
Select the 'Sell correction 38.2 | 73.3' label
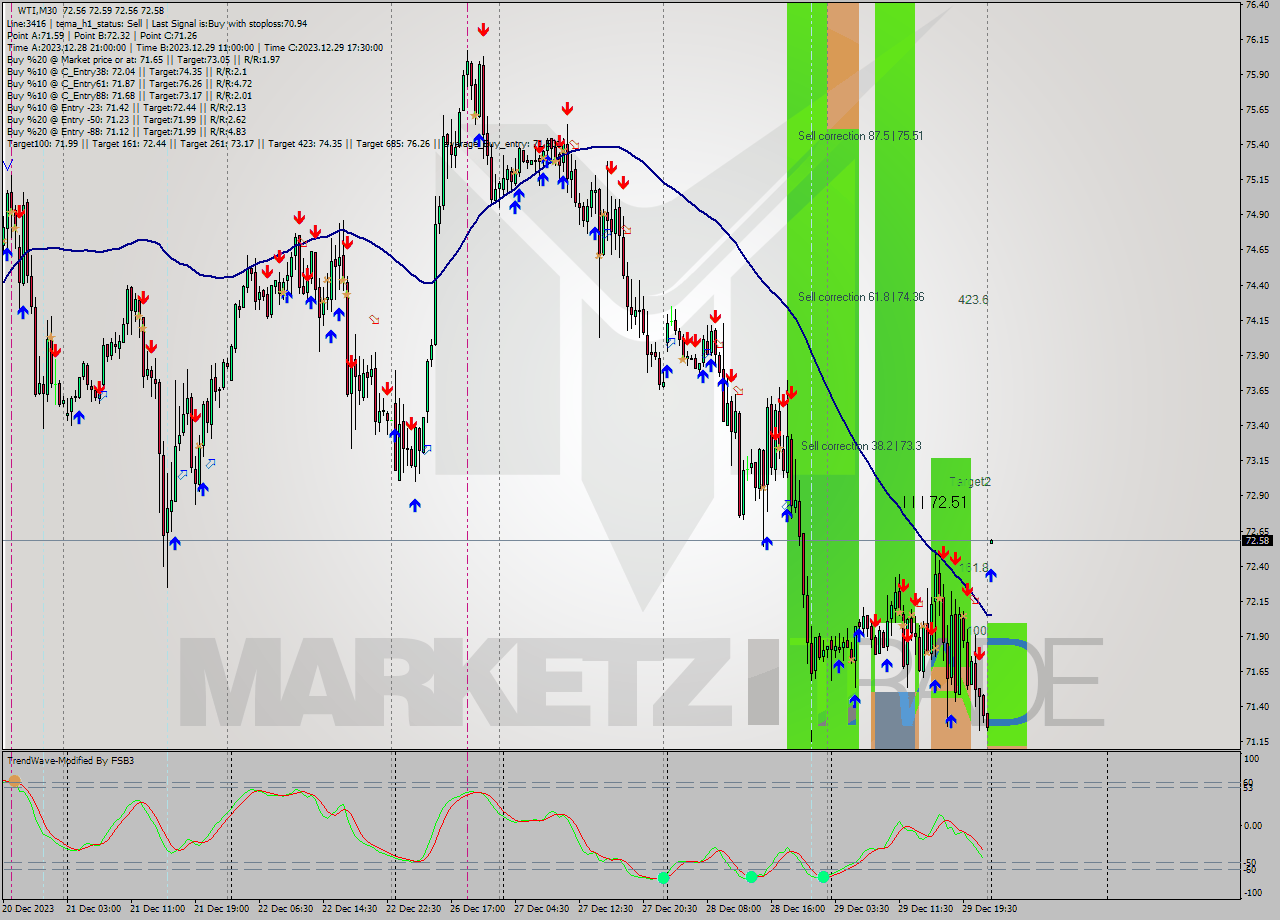click(861, 446)
